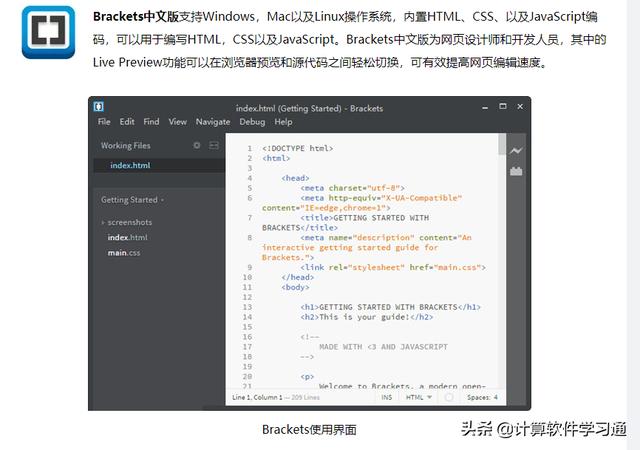Click the Spaces: 4 indentation setting

click(x=482, y=397)
